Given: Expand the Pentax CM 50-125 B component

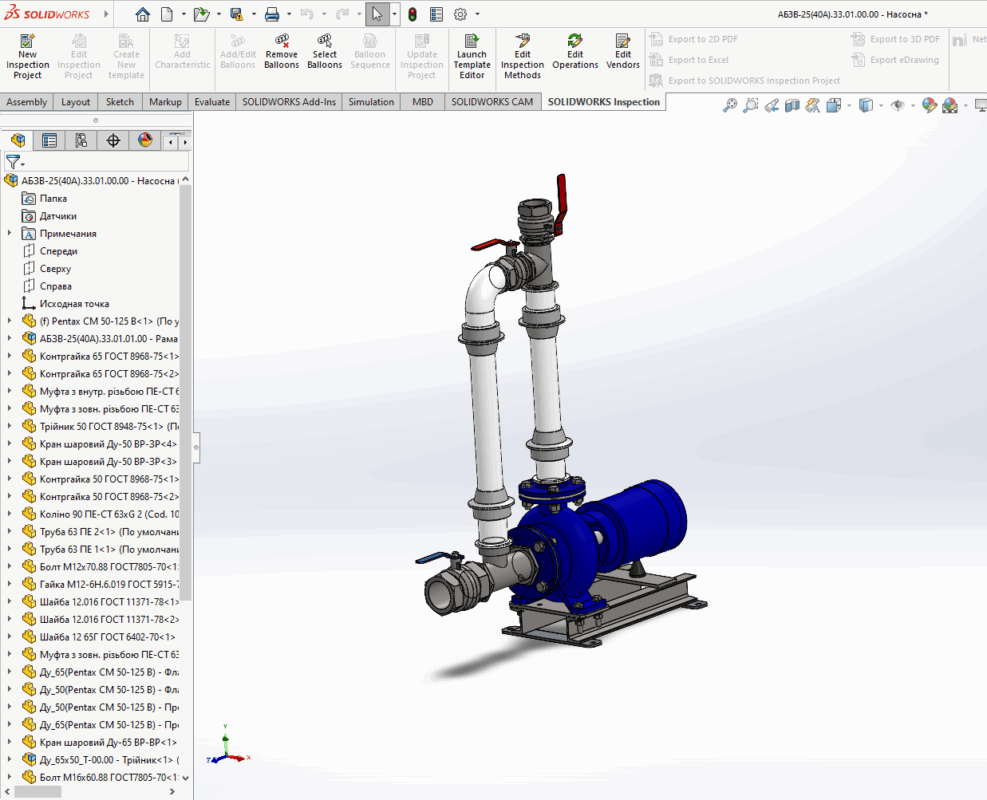Looking at the screenshot, I should [x=10, y=321].
